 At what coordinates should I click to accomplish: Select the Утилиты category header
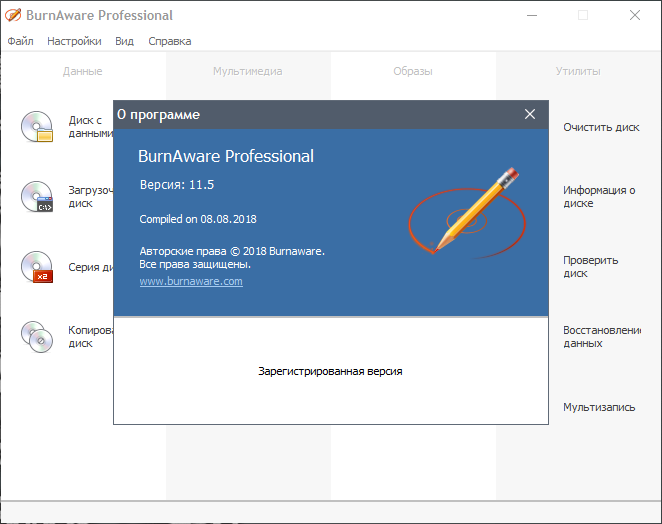(578, 71)
